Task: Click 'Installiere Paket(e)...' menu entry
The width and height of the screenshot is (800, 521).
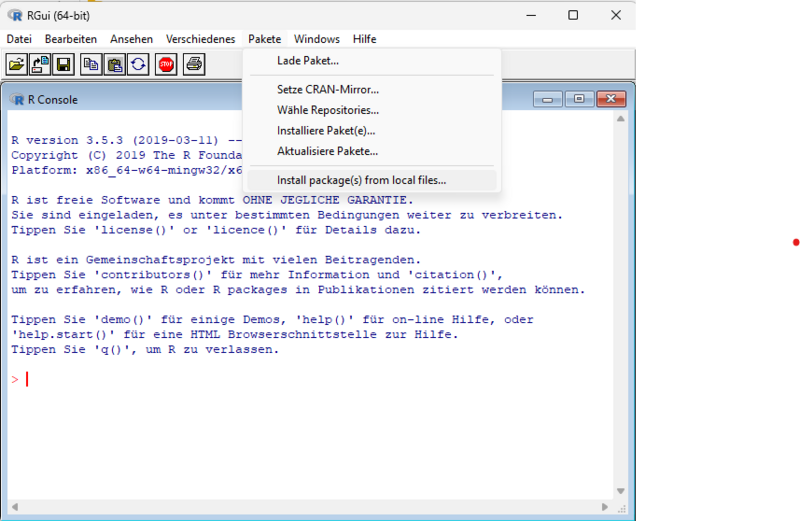Action: 326,131
